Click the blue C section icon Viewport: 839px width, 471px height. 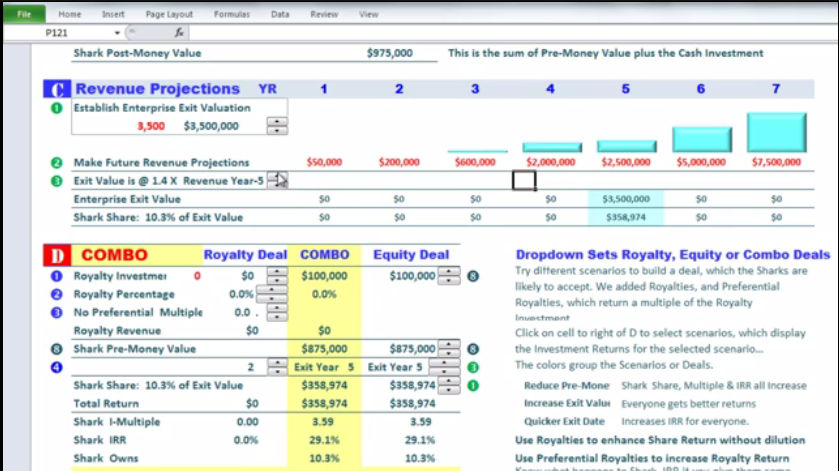(x=58, y=89)
